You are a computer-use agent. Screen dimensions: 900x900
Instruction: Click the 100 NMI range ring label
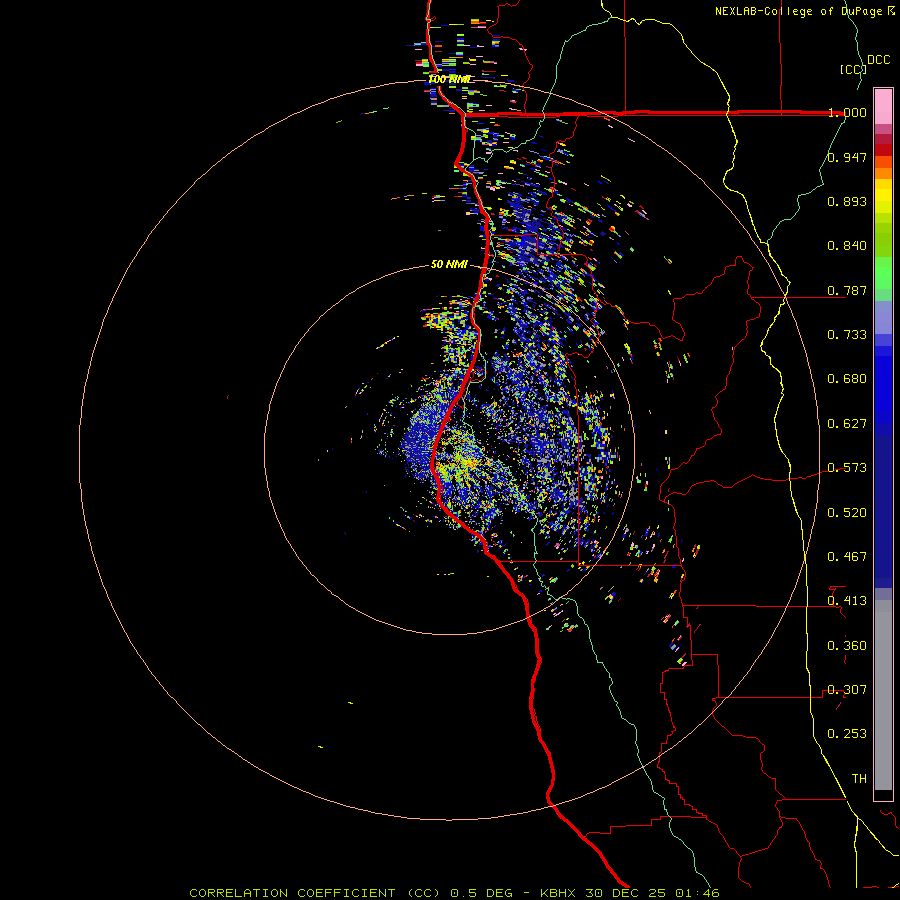[450, 79]
